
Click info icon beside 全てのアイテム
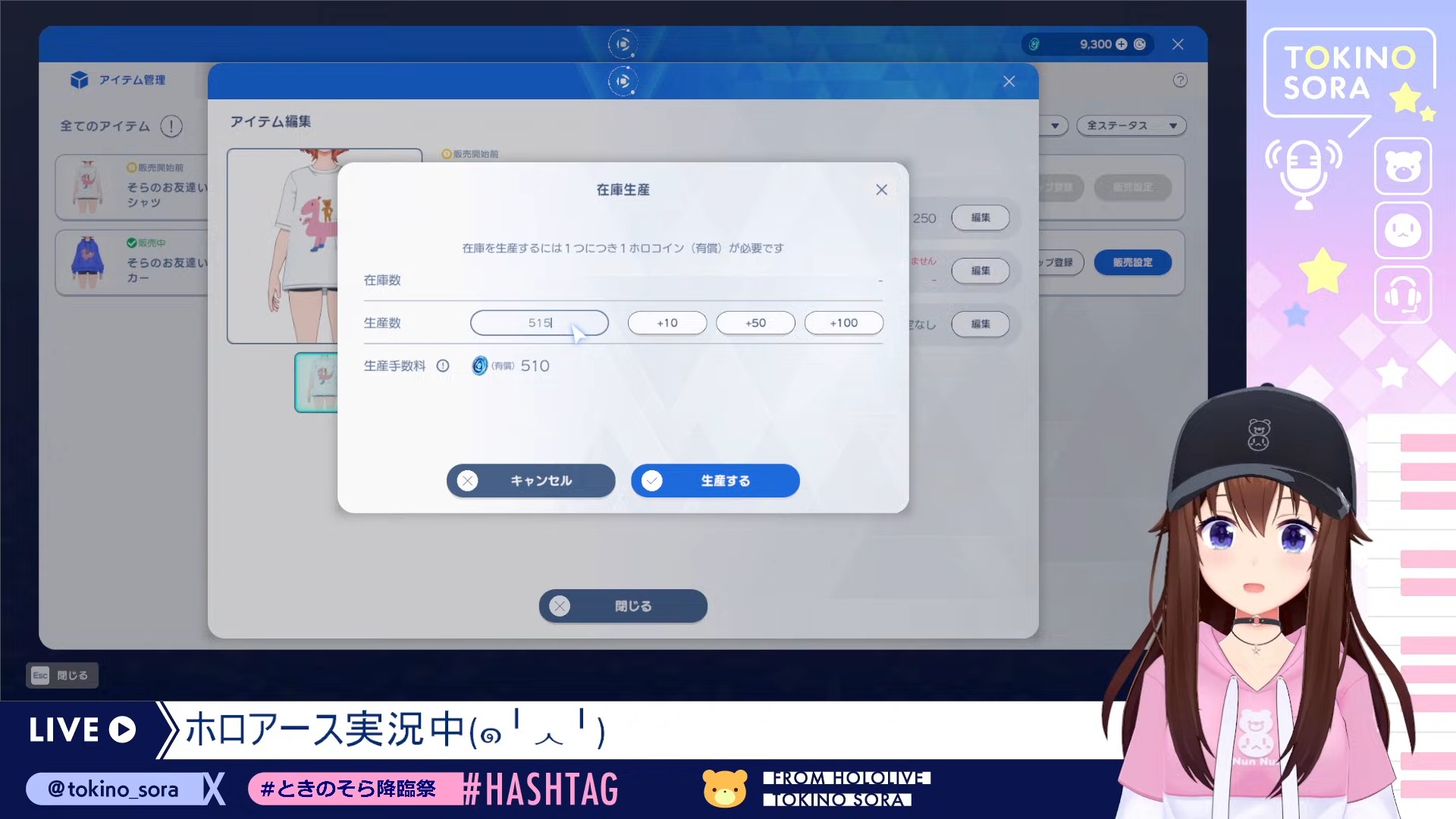tap(171, 126)
